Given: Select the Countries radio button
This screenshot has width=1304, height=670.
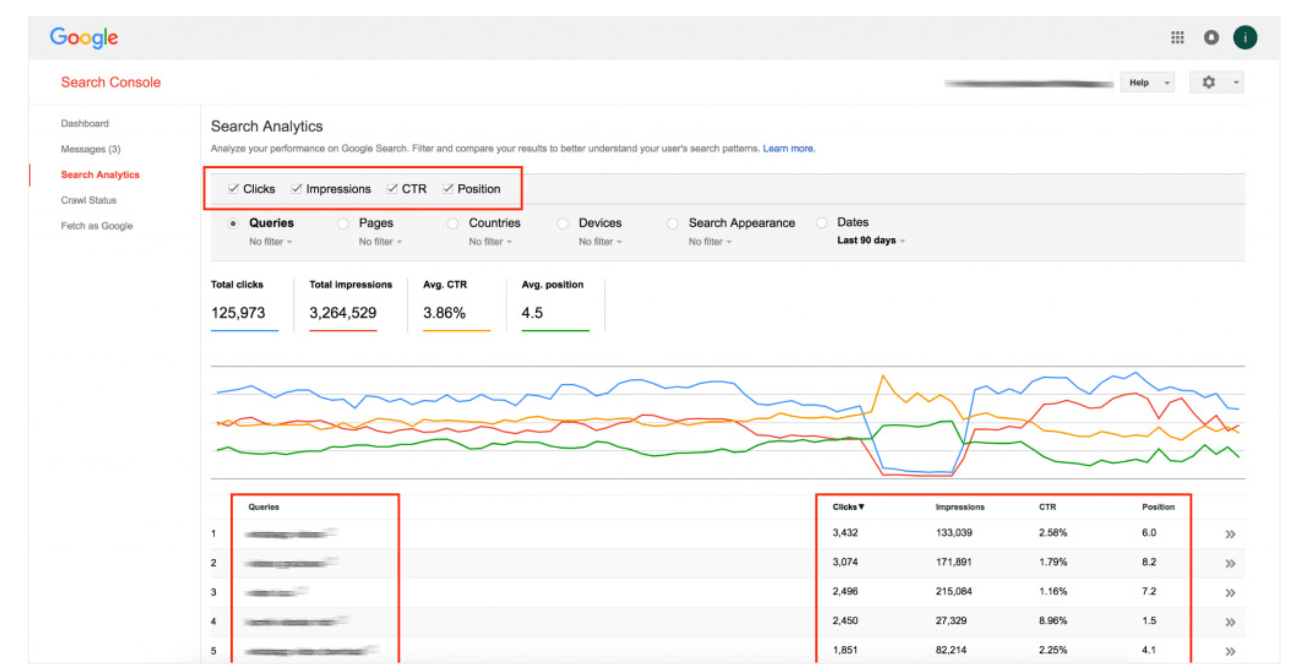Looking at the screenshot, I should [453, 224].
